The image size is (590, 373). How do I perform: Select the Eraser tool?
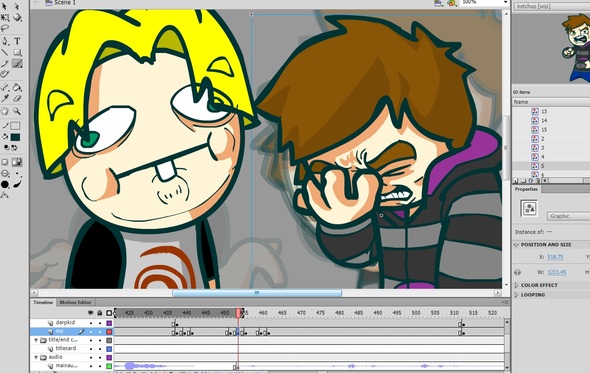[17, 98]
